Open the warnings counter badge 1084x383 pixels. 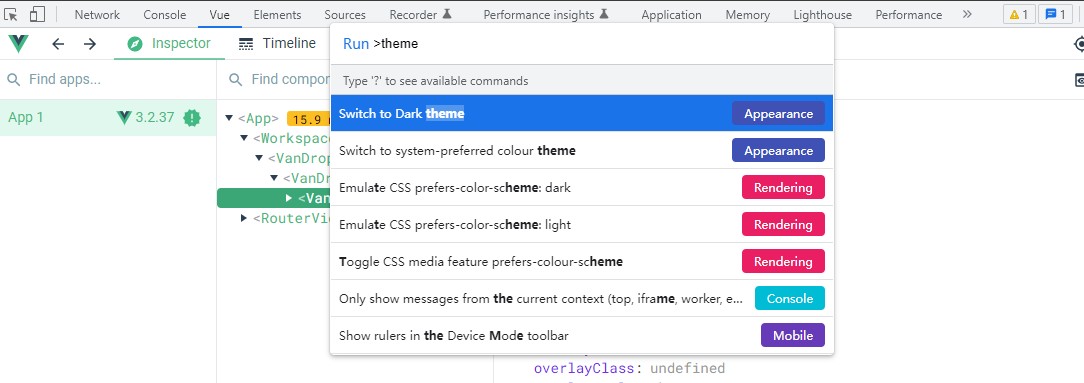pos(1019,15)
